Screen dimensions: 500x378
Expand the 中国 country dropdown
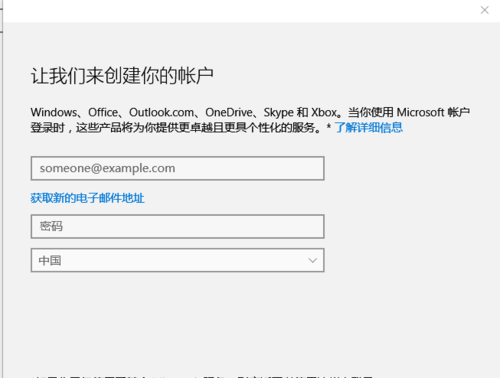pos(177,260)
